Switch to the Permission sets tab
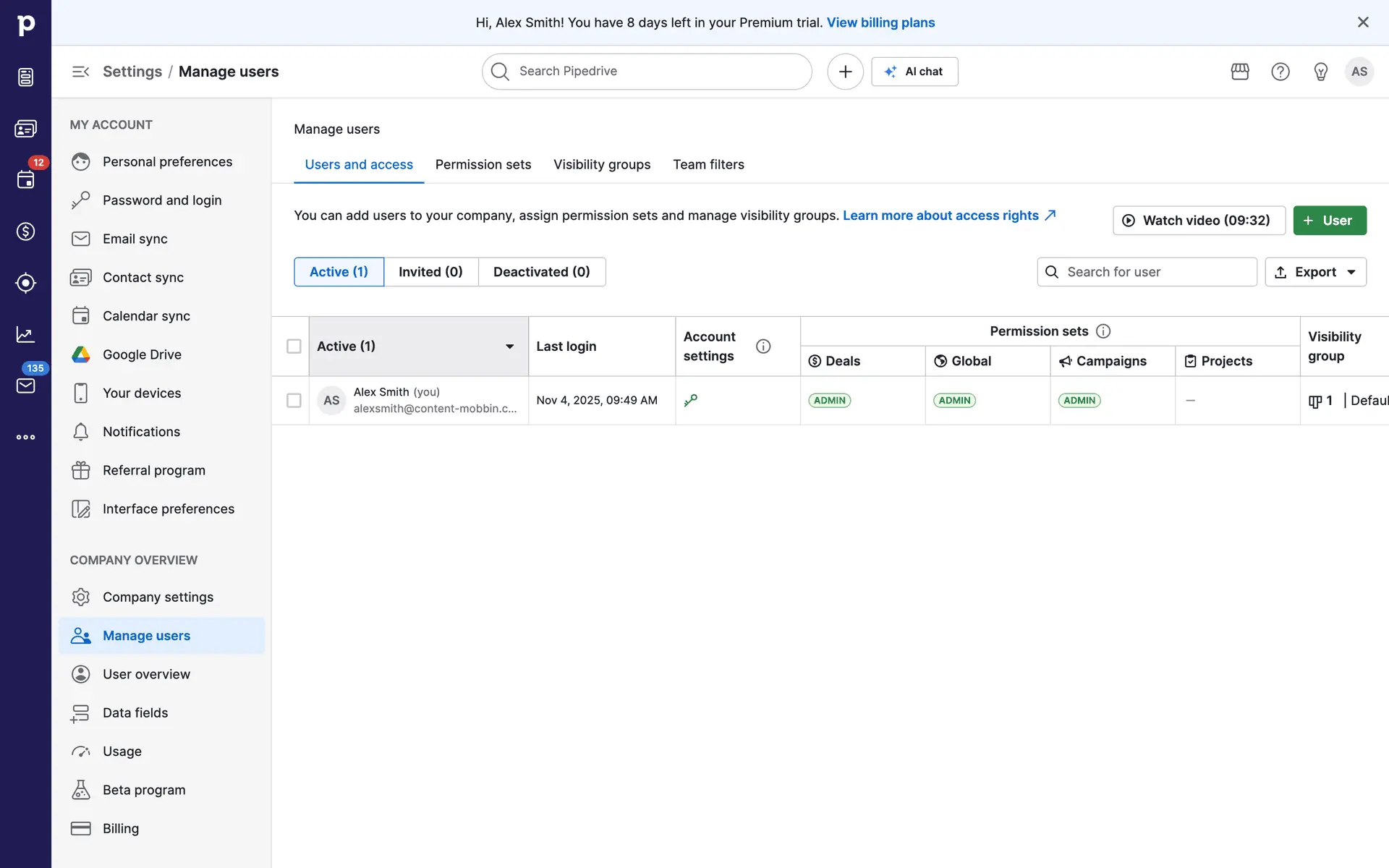The height and width of the screenshot is (868, 1389). click(483, 164)
